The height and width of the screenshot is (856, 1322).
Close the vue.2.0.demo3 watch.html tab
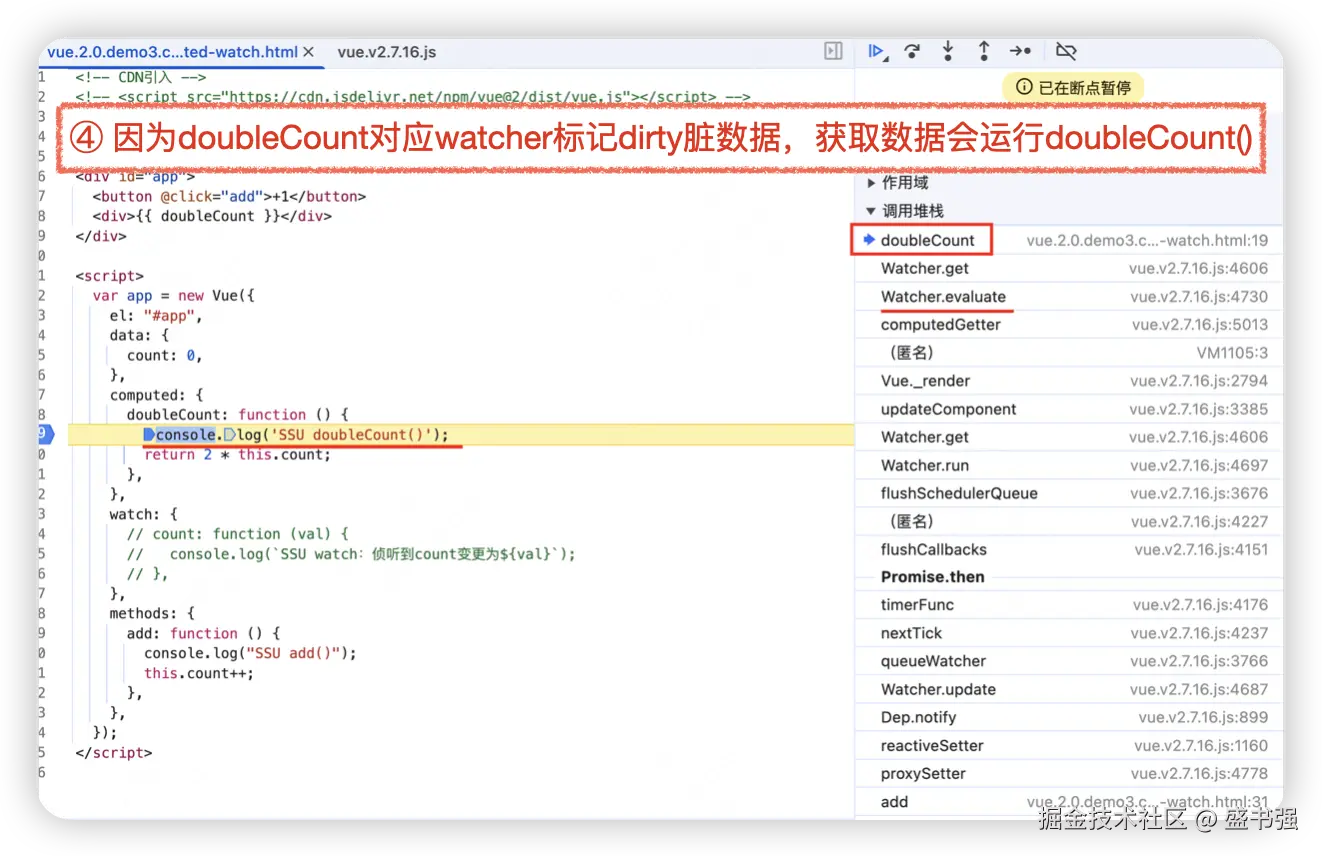tap(308, 52)
